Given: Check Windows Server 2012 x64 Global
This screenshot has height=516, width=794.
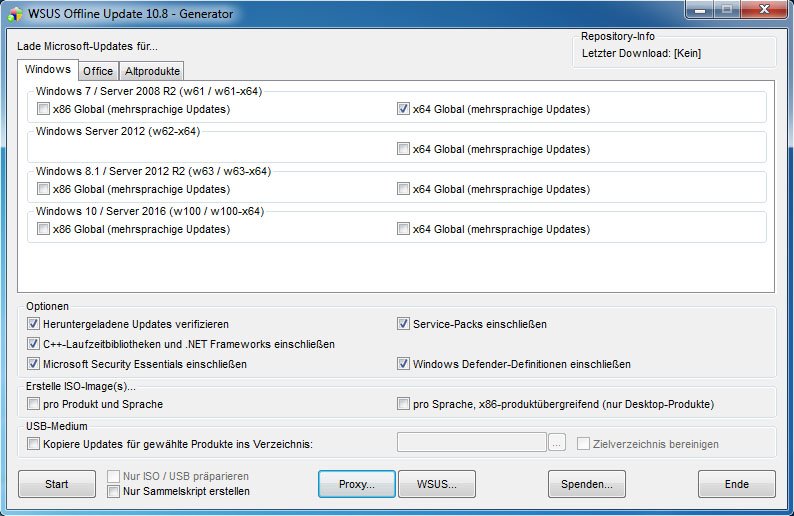Looking at the screenshot, I should [x=403, y=149].
